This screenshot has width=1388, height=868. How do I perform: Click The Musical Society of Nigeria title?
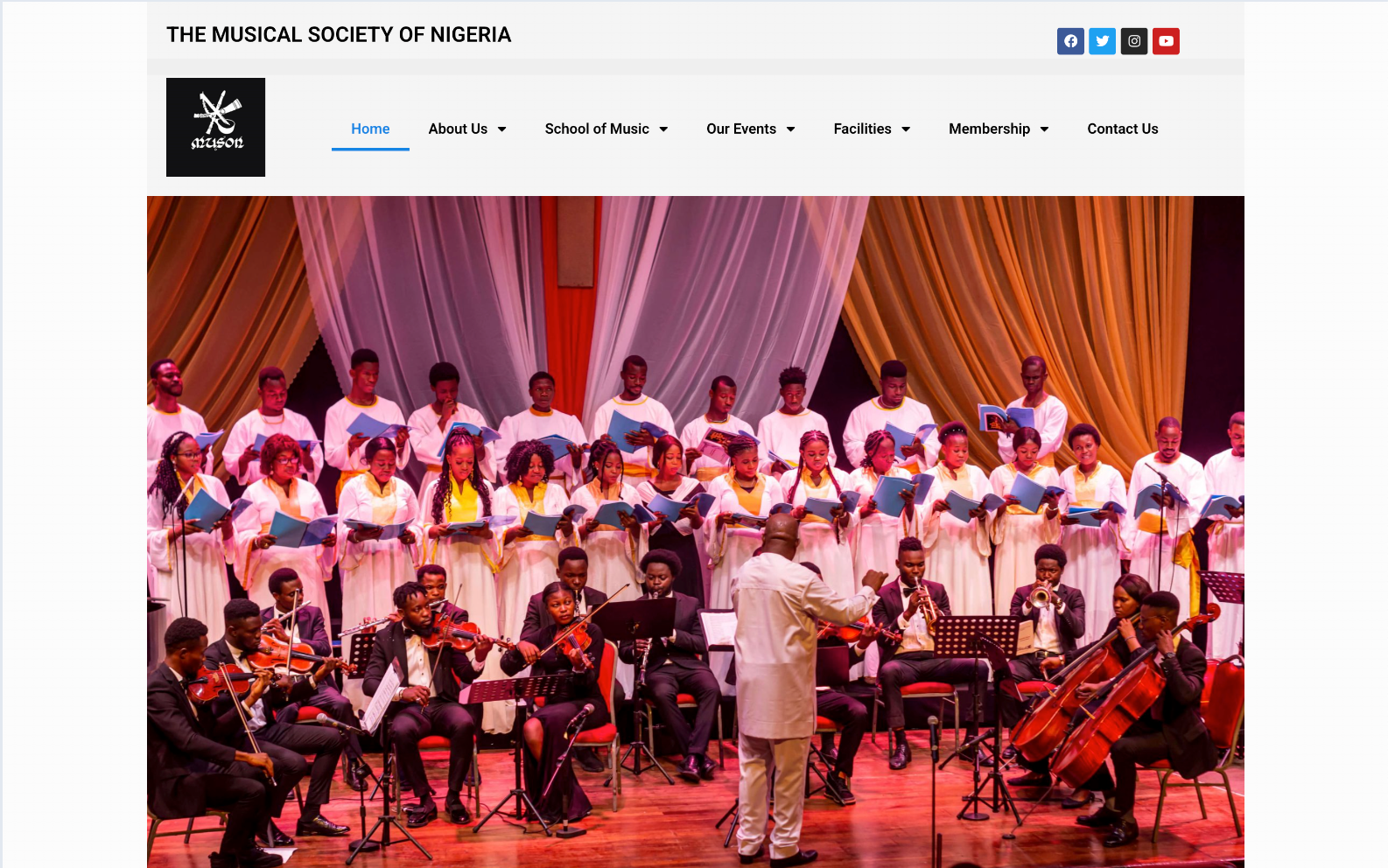(x=339, y=35)
